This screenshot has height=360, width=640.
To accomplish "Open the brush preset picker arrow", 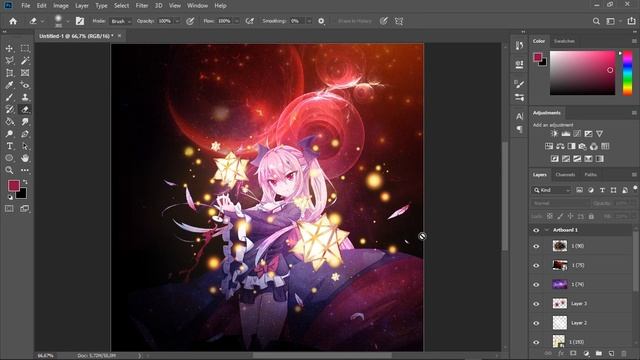I will (x=67, y=21).
